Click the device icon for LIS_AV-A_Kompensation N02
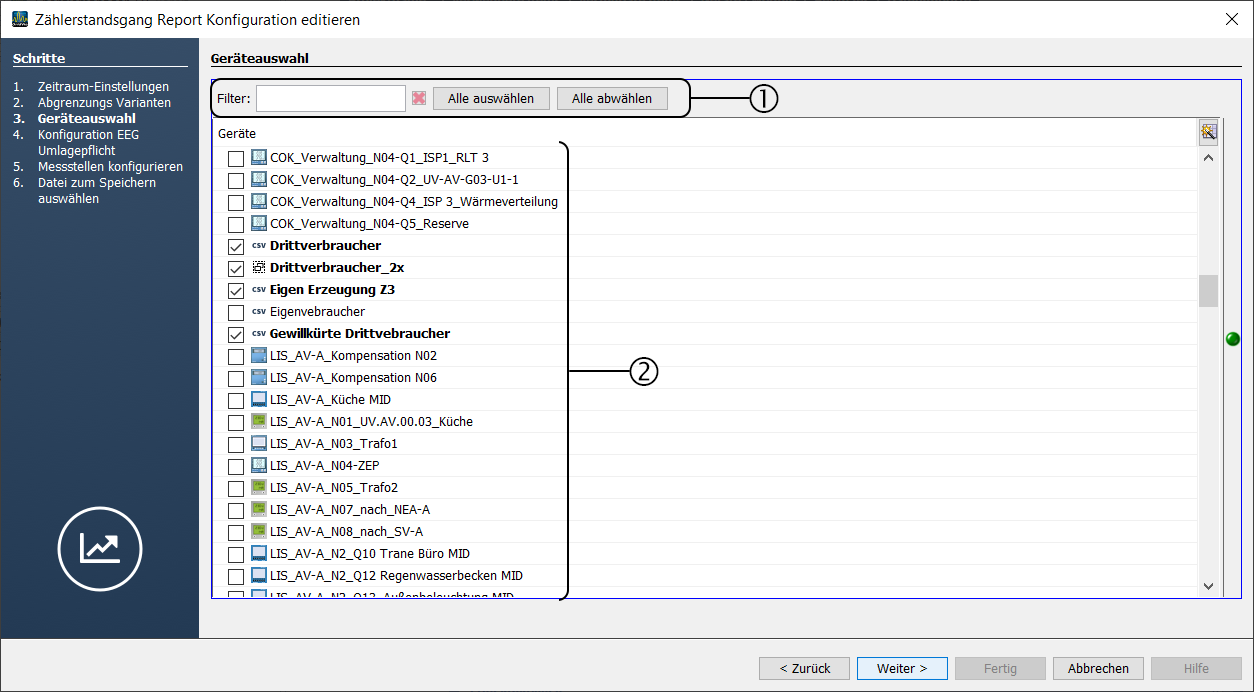 tap(259, 356)
